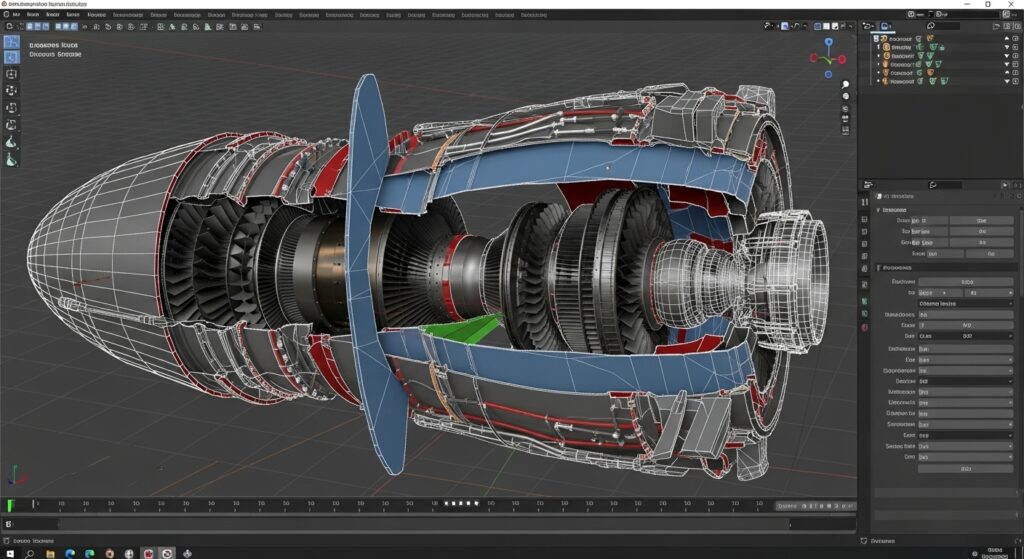
Task: Open the first menu in top menu bar
Action: (16, 16)
